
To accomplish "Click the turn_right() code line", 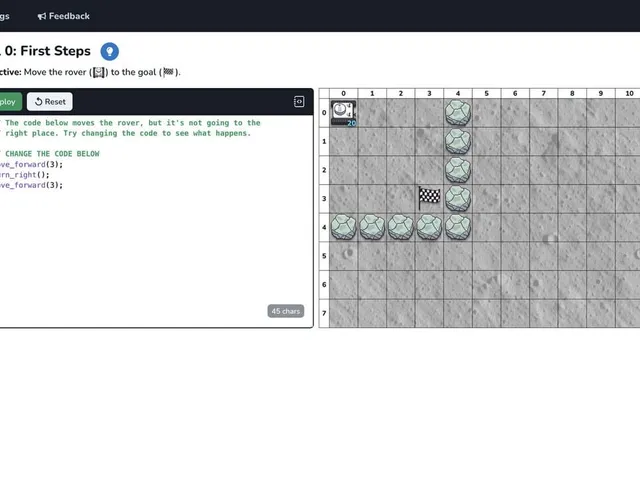I will coord(24,175).
